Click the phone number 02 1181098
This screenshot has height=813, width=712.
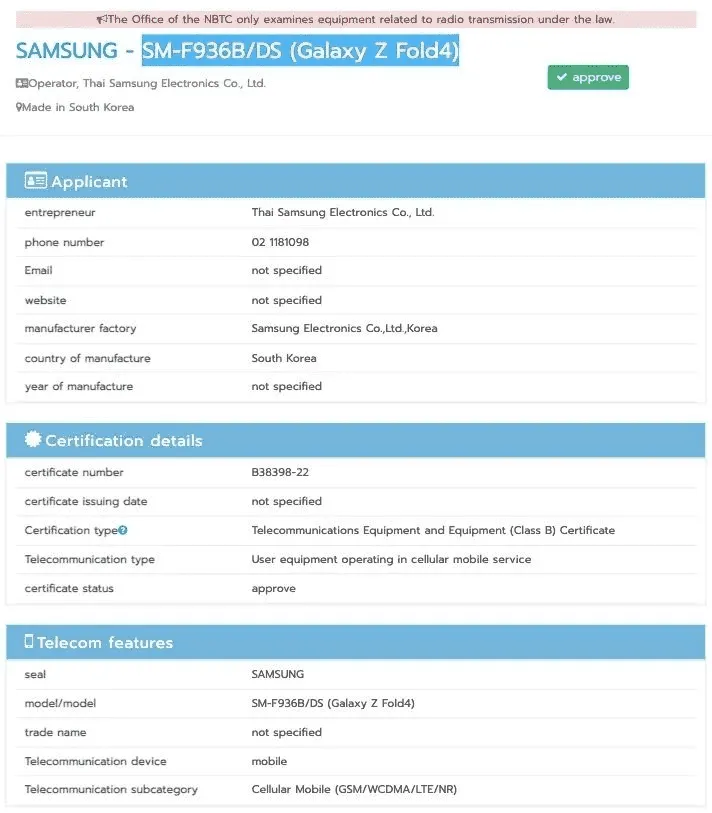(280, 242)
